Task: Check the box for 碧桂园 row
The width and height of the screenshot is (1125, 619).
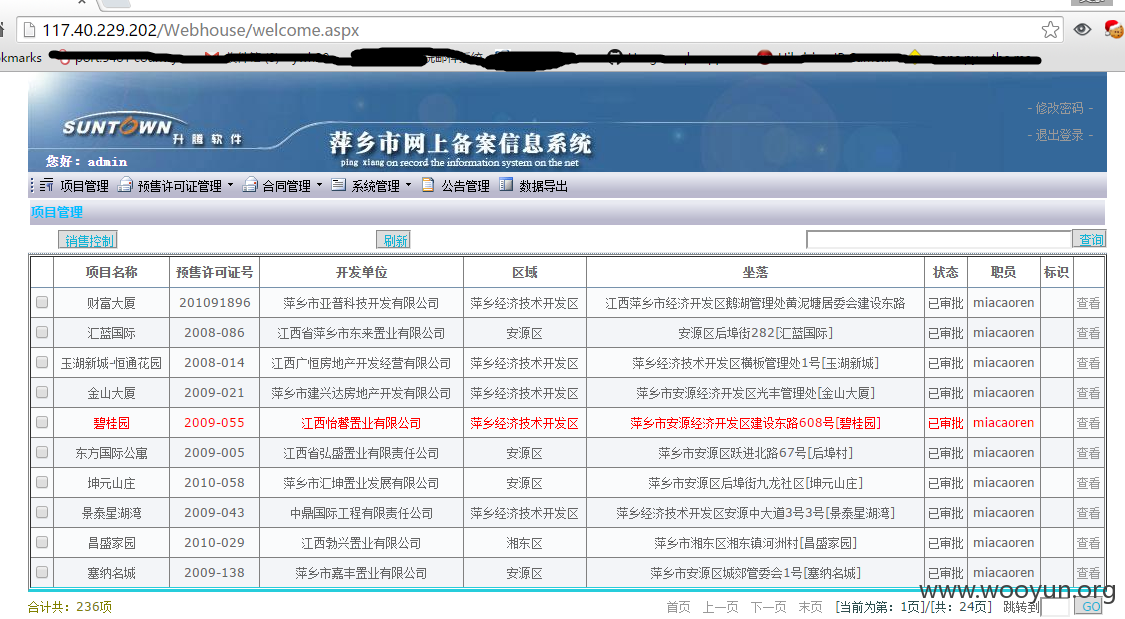Action: point(42,422)
